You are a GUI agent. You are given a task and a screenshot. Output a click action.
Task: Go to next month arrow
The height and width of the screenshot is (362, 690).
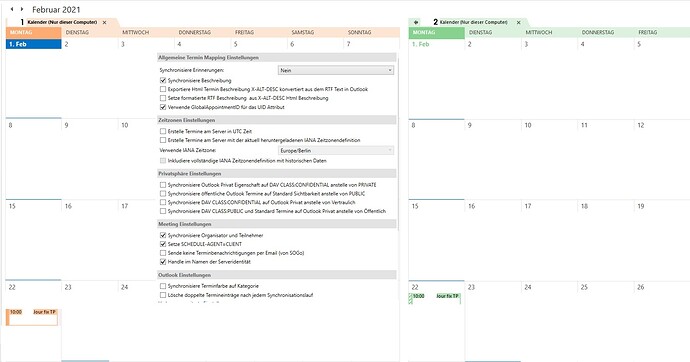tap(22, 9)
